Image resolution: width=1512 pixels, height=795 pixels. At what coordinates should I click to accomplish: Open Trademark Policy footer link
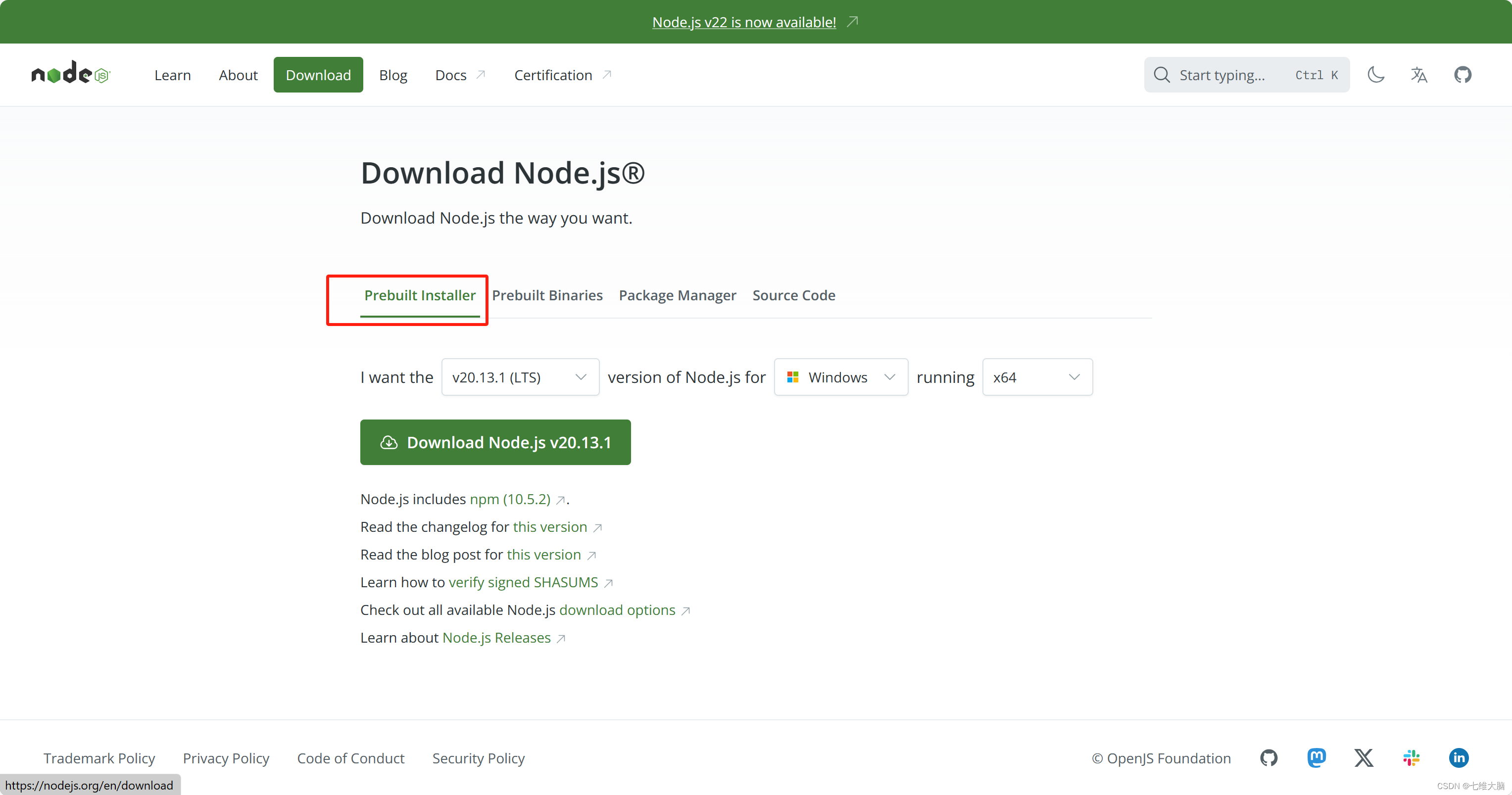coord(99,758)
